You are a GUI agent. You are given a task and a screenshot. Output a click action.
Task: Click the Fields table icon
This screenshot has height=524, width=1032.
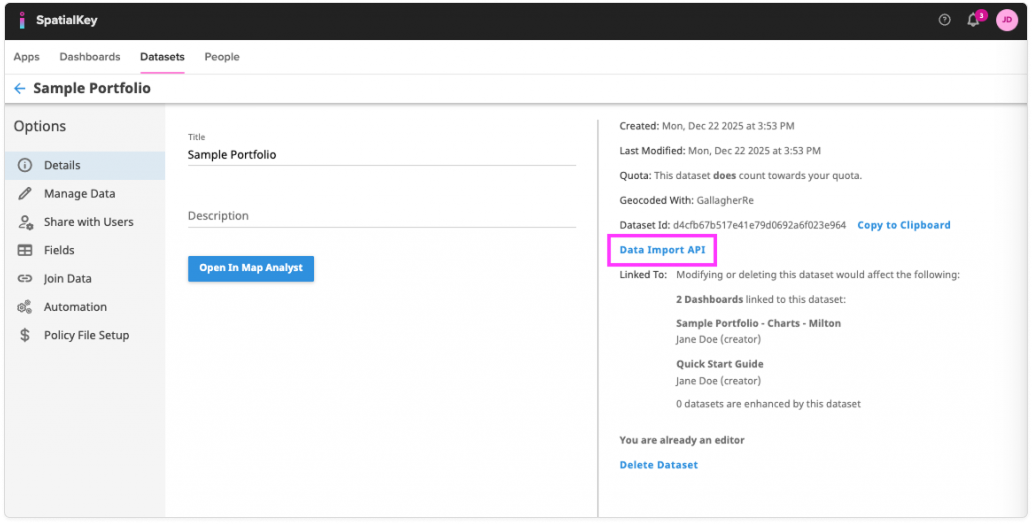[x=25, y=250]
